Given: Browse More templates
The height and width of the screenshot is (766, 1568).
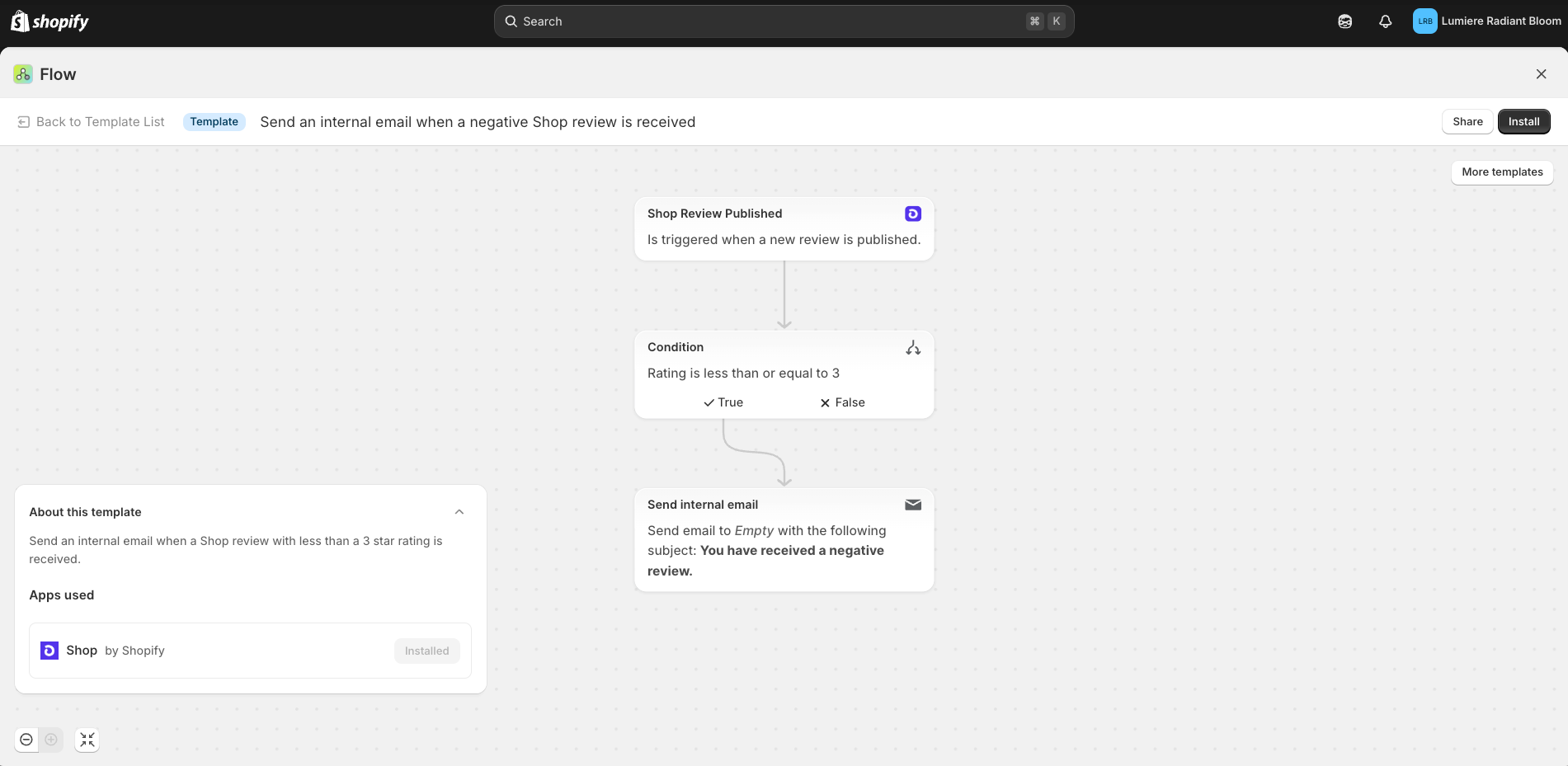Looking at the screenshot, I should coord(1502,172).
